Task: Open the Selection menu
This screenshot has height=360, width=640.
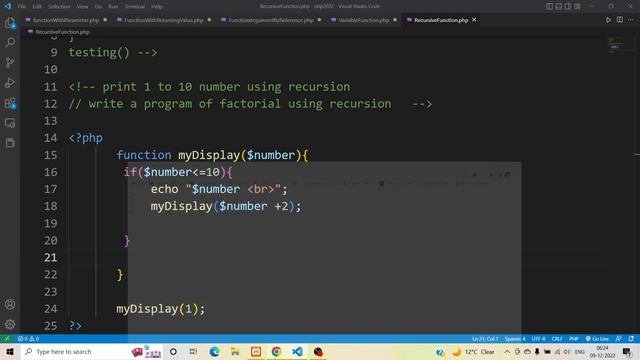Action: tap(59, 7)
